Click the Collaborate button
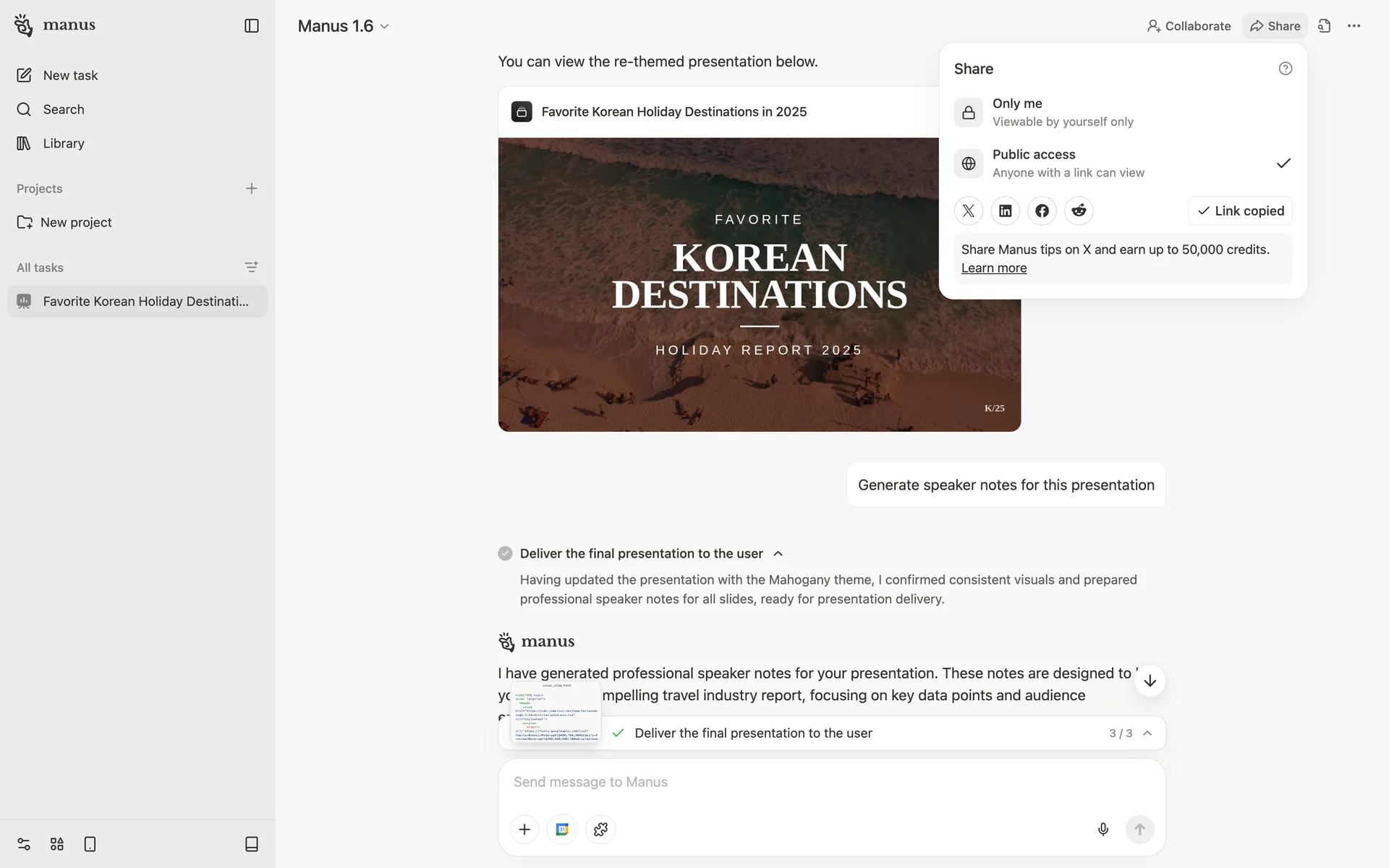Viewport: 1389px width, 868px height. click(x=1189, y=26)
